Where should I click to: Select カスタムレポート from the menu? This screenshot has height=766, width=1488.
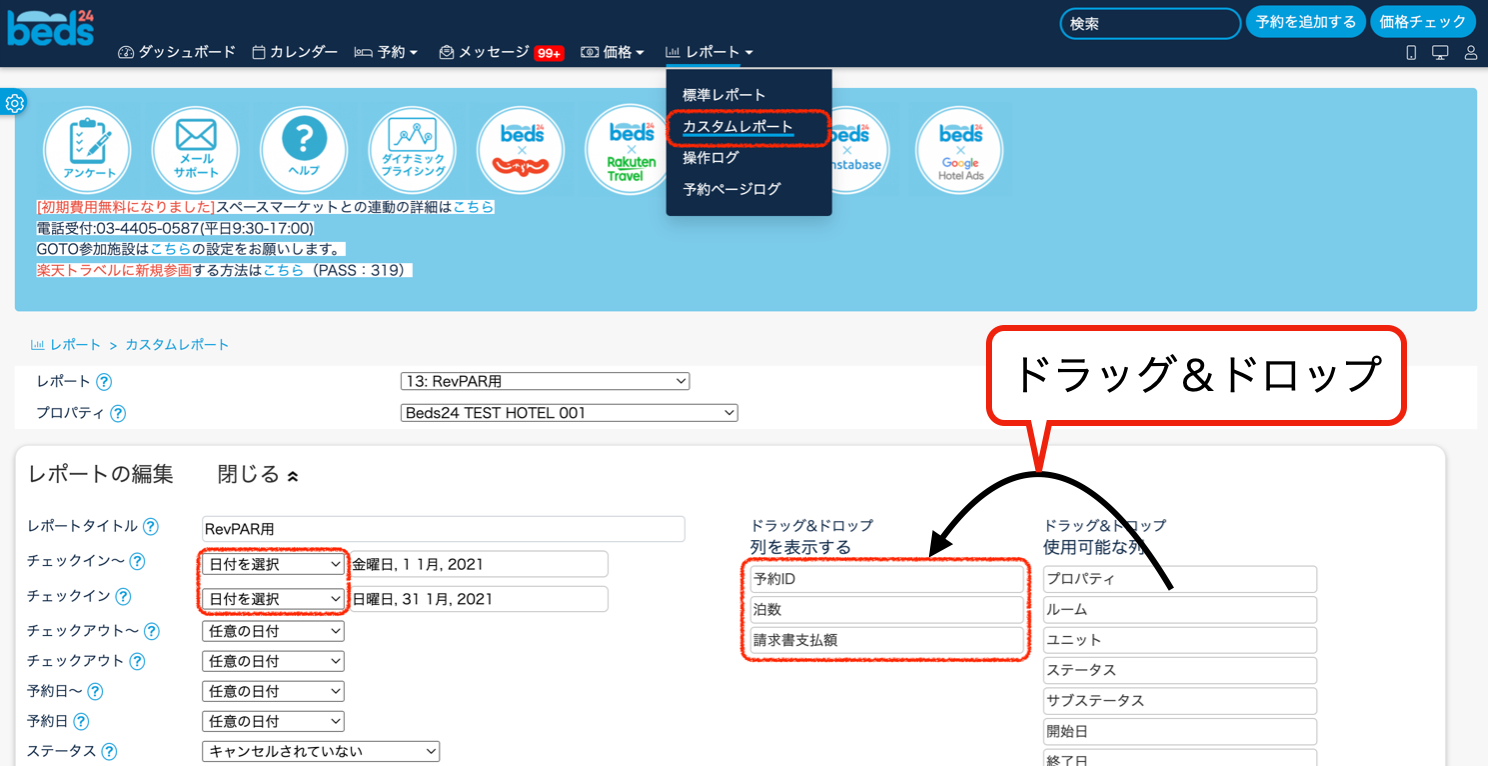[738, 127]
